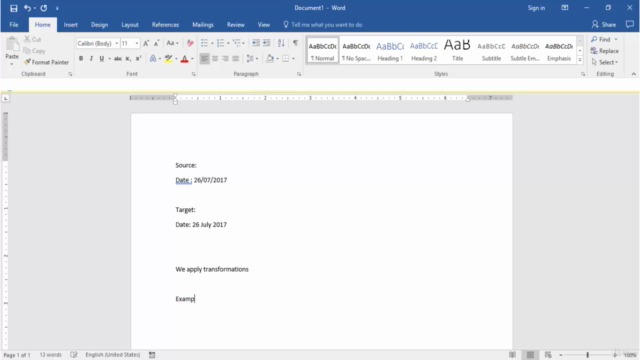640x360 pixels.
Task: Show paragraph marks
Action: click(296, 43)
